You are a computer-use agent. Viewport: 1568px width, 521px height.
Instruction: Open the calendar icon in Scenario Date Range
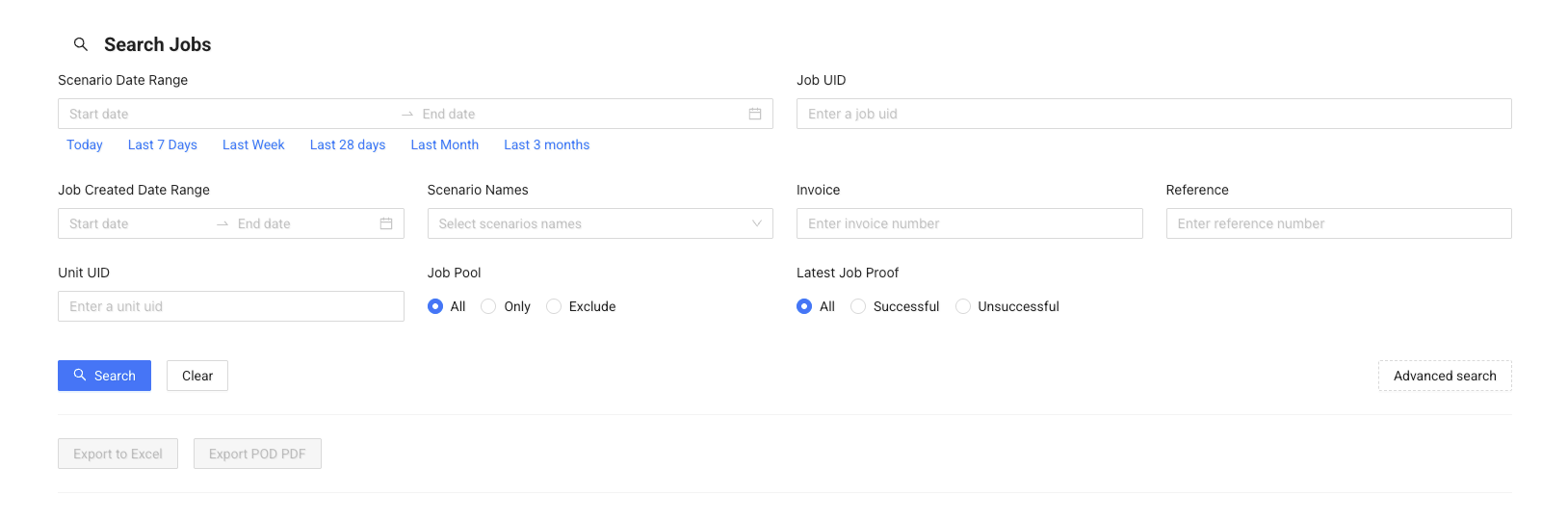pos(755,114)
